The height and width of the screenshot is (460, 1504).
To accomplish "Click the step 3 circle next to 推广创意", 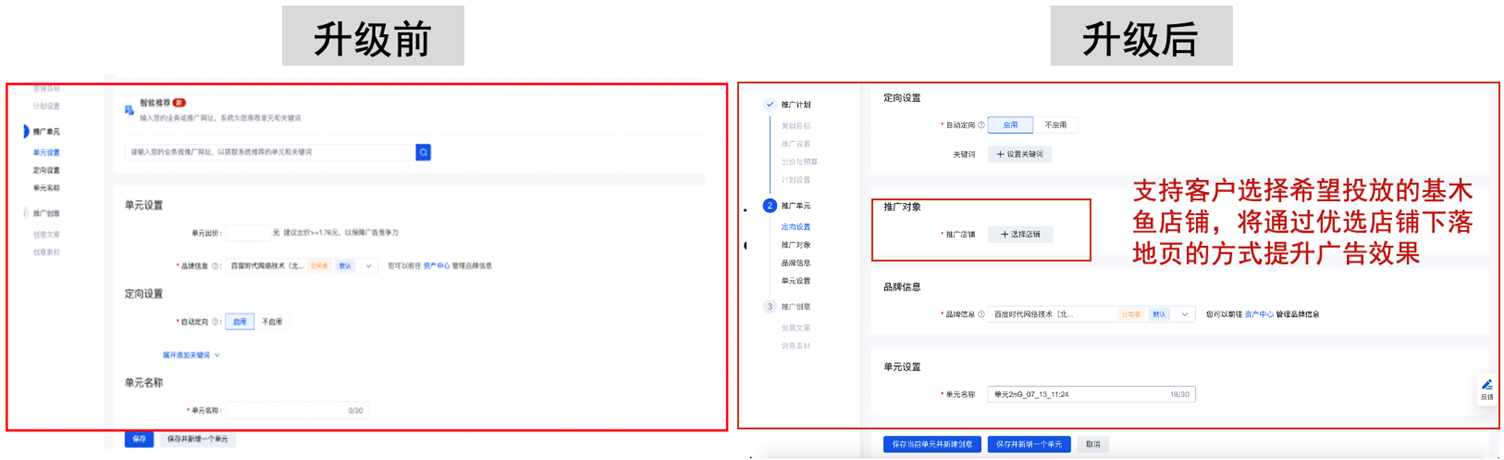I will click(x=769, y=306).
